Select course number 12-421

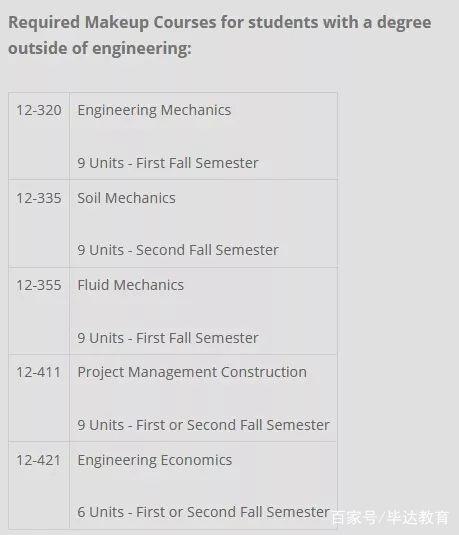(39, 460)
